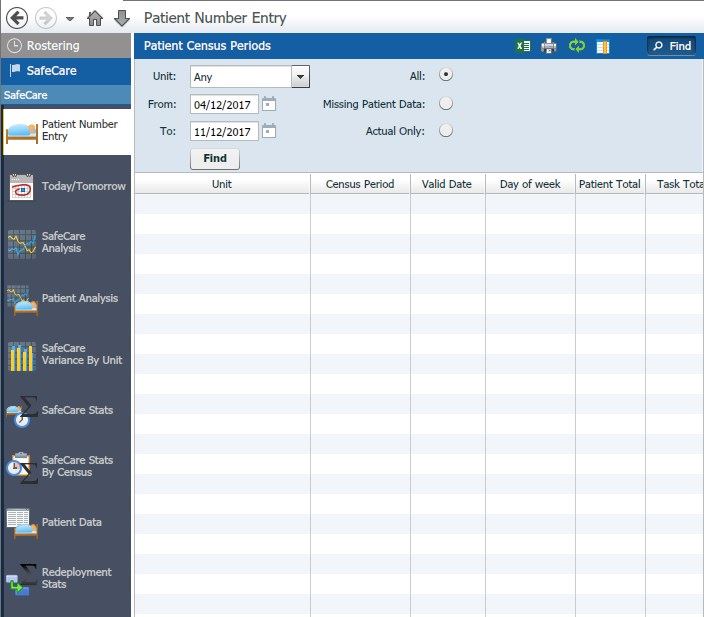Click the SafeCare sub-header

click(66, 95)
